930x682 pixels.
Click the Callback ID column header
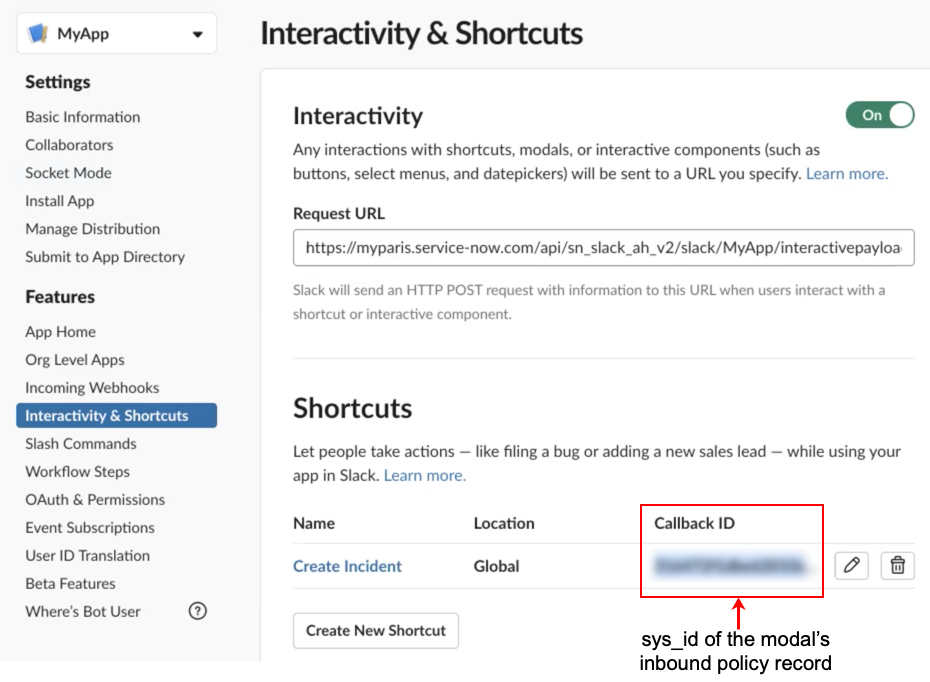pyautogui.click(x=694, y=523)
